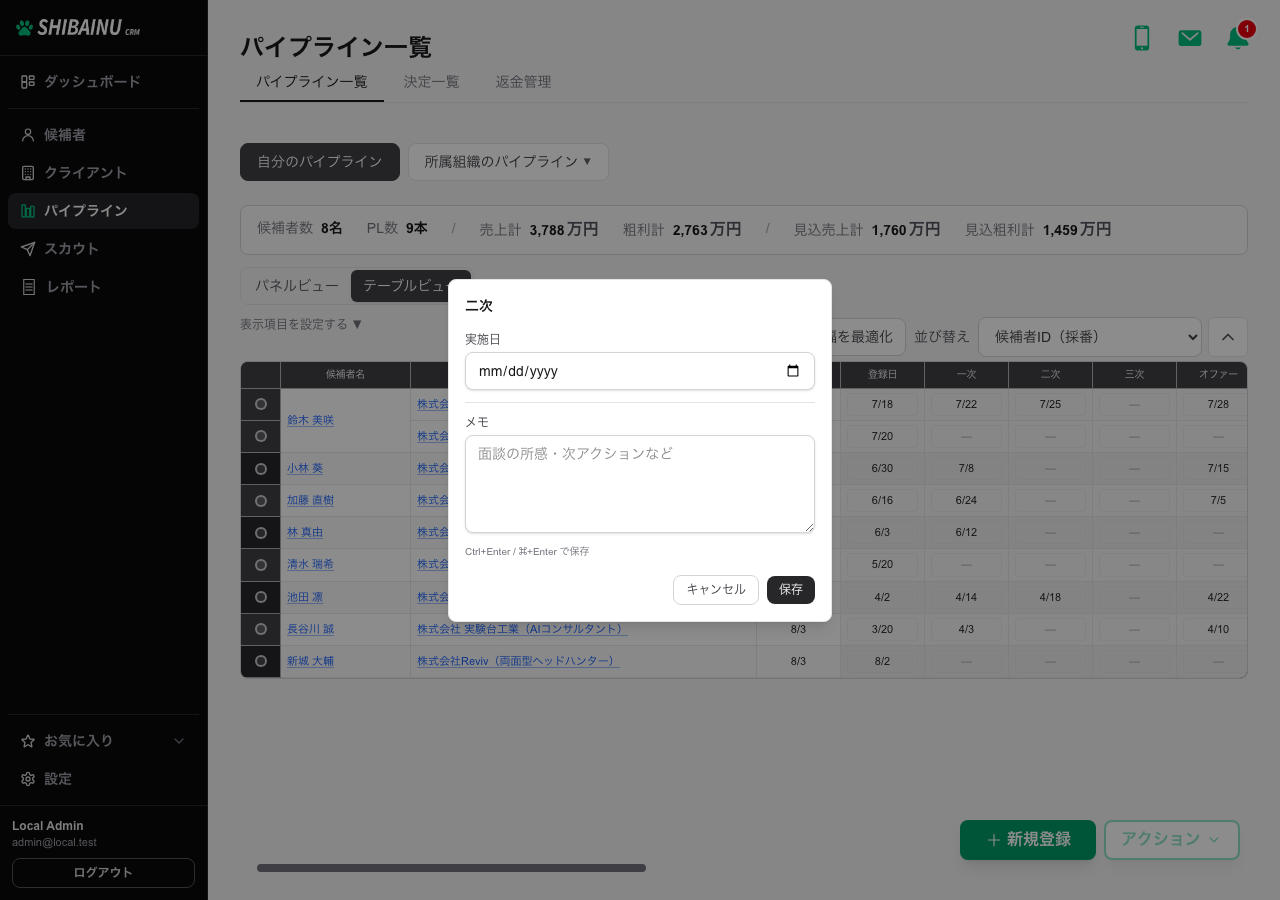Click the SHIBAINU CRM logo
1280x900 pixels.
click(x=78, y=28)
